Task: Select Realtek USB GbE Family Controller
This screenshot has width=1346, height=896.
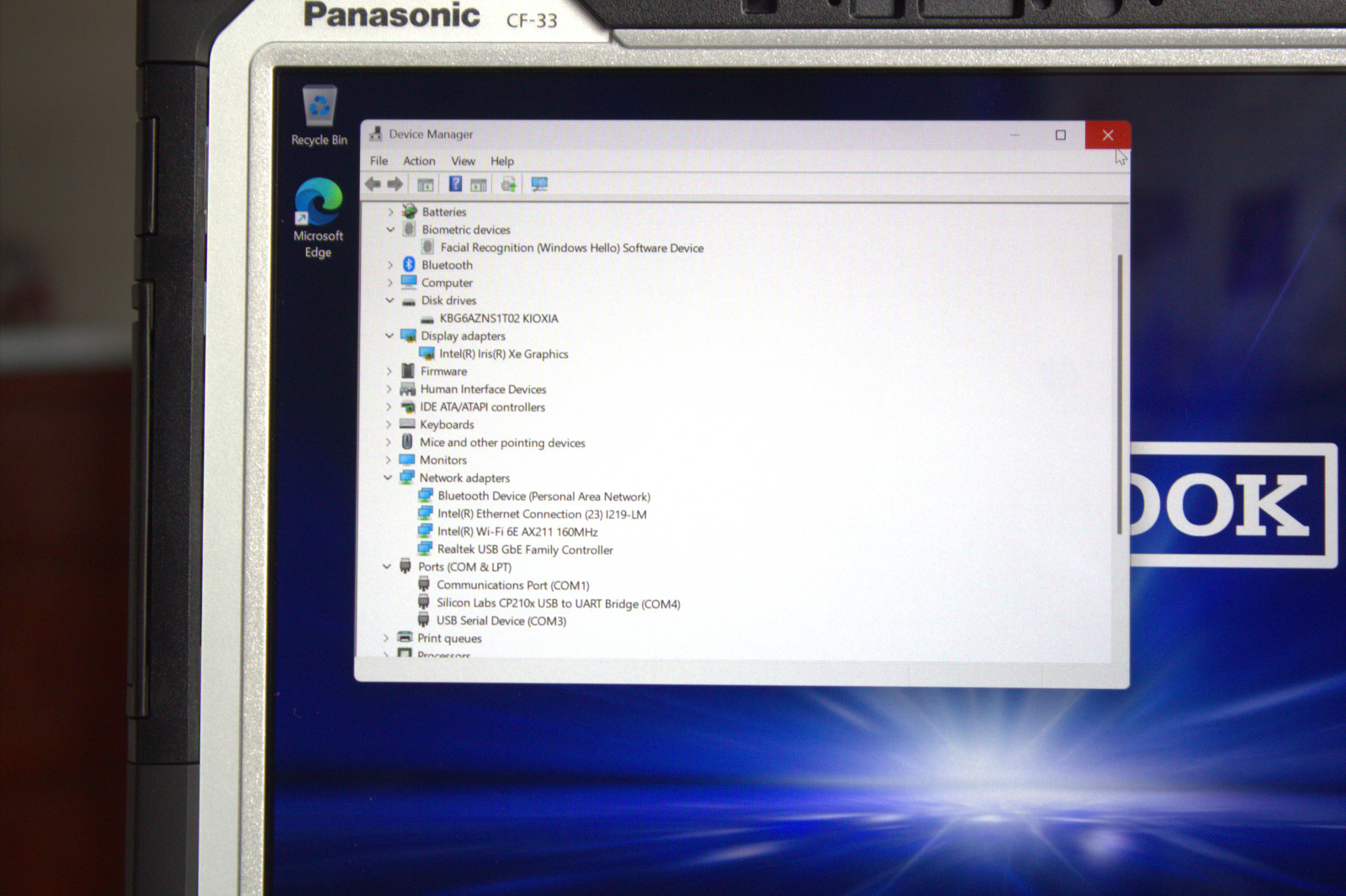Action: click(x=525, y=549)
